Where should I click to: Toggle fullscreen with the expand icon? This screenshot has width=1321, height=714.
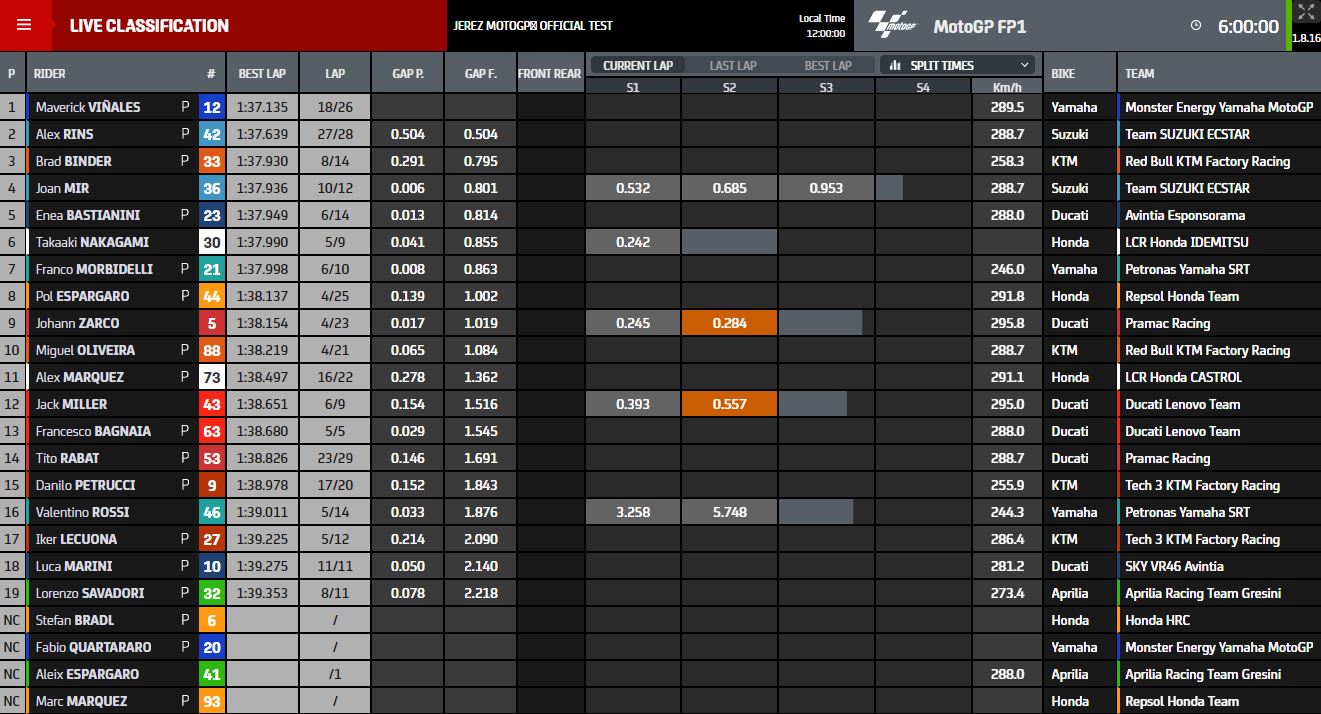[x=1306, y=12]
